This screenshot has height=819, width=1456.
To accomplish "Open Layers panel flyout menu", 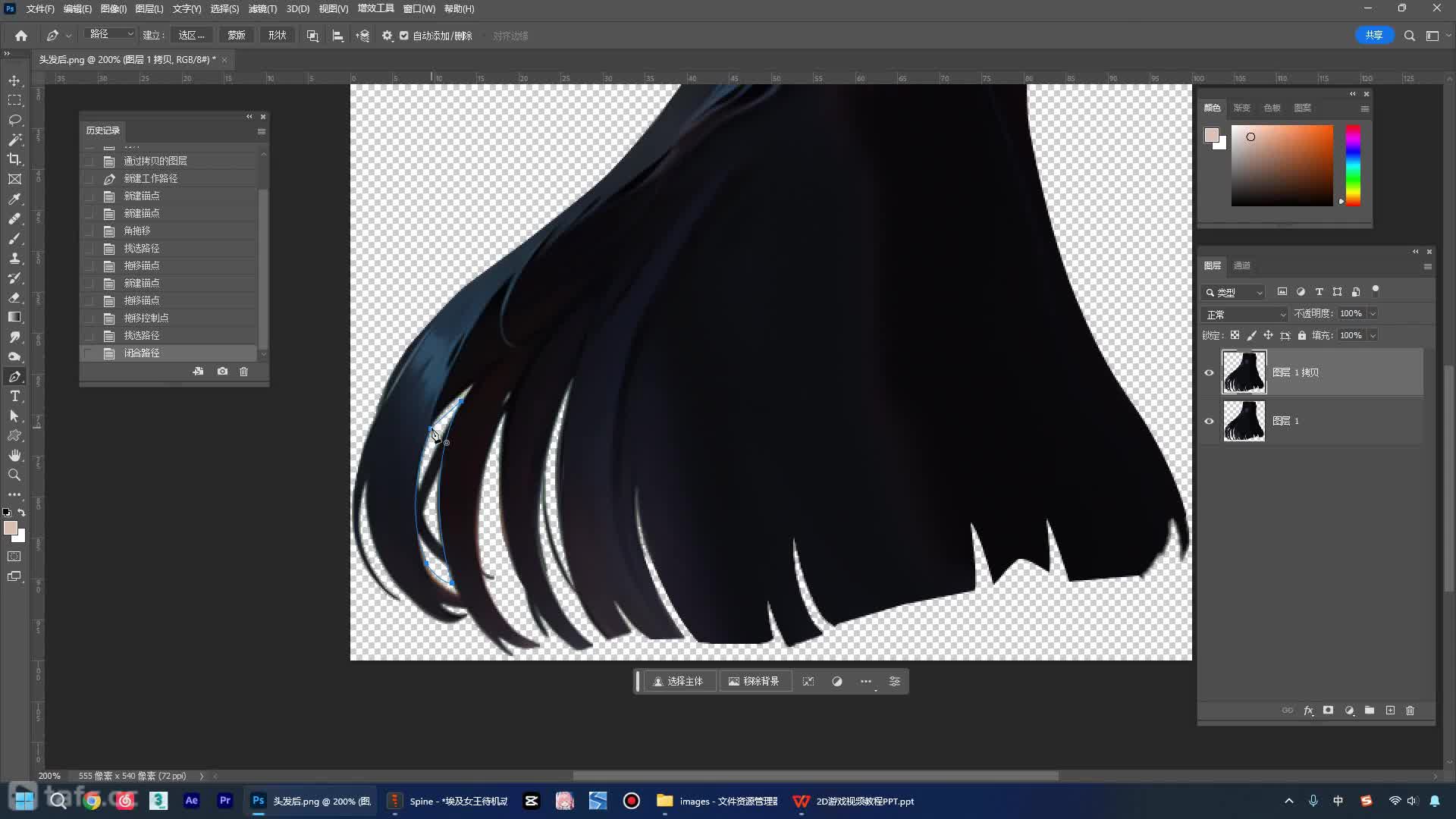I will 1428,266.
